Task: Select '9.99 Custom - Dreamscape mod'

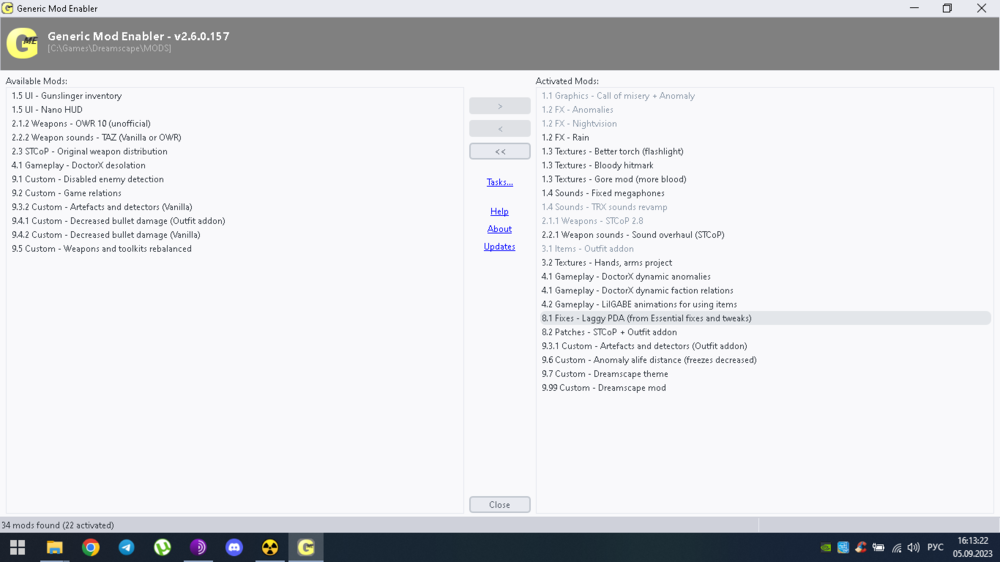Action: (x=603, y=388)
